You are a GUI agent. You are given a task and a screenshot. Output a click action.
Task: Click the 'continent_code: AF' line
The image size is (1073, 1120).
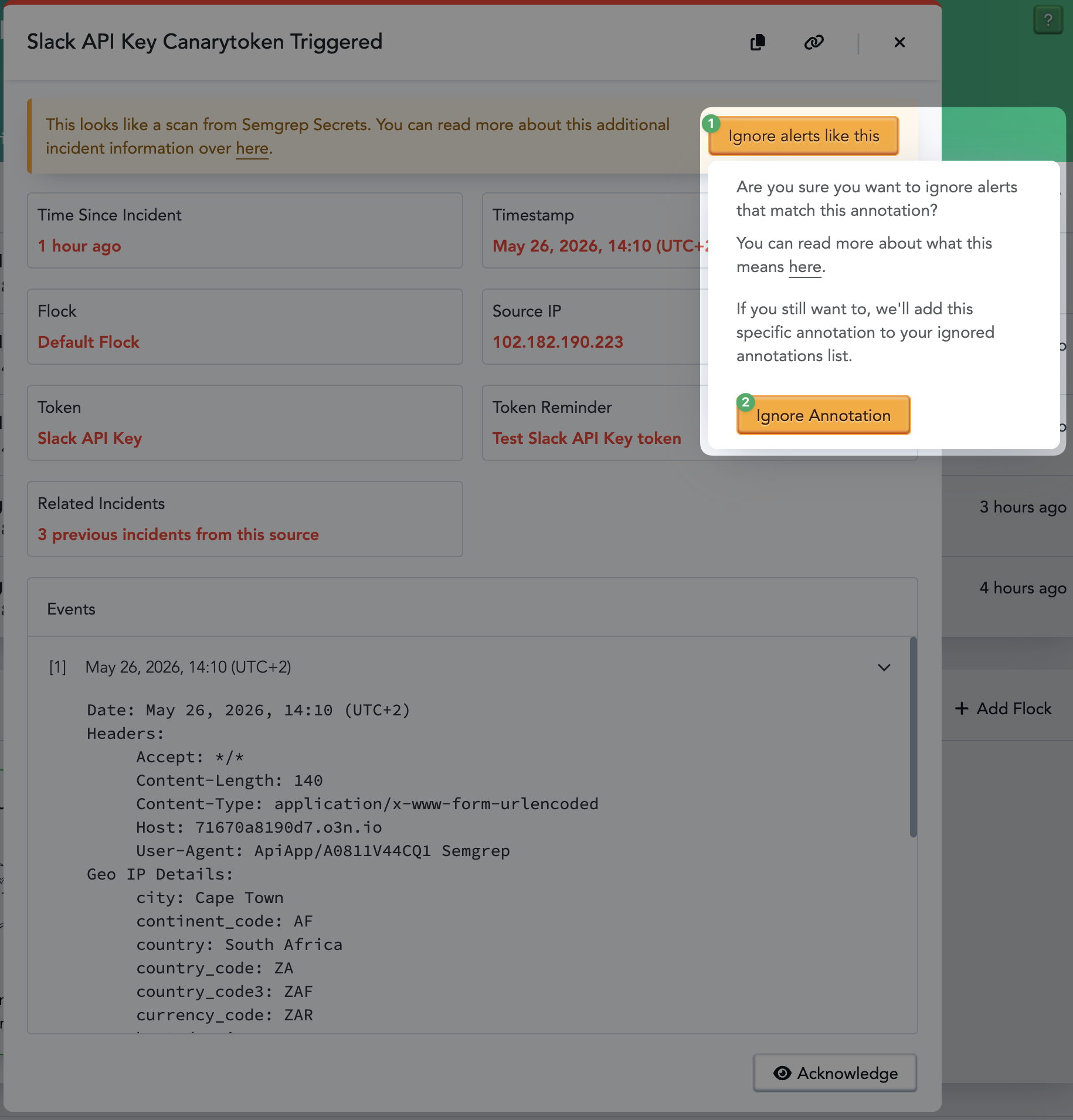[225, 921]
